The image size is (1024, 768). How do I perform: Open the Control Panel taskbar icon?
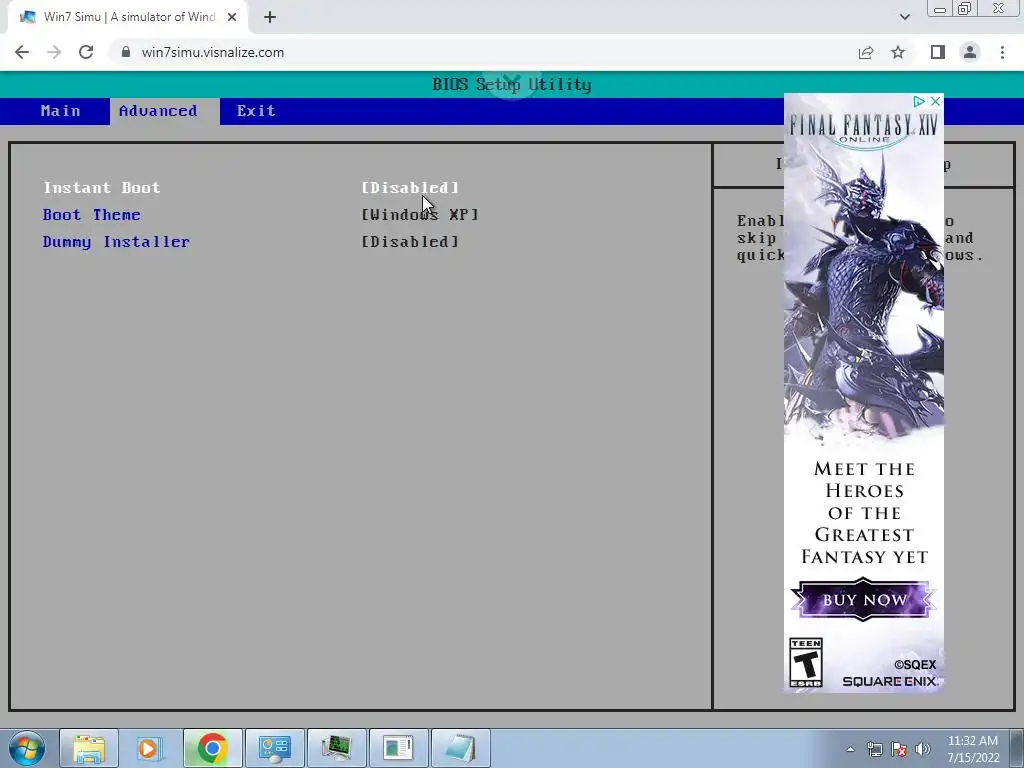coord(274,748)
